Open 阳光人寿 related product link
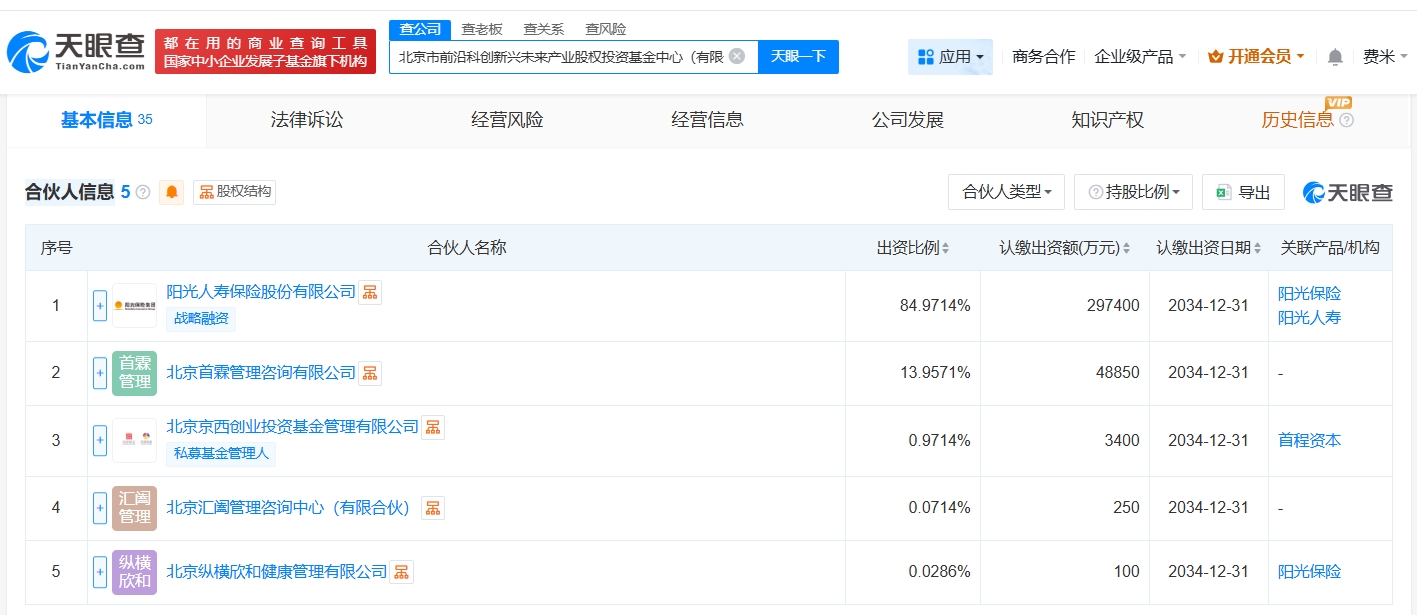The image size is (1417, 615). (x=1309, y=318)
